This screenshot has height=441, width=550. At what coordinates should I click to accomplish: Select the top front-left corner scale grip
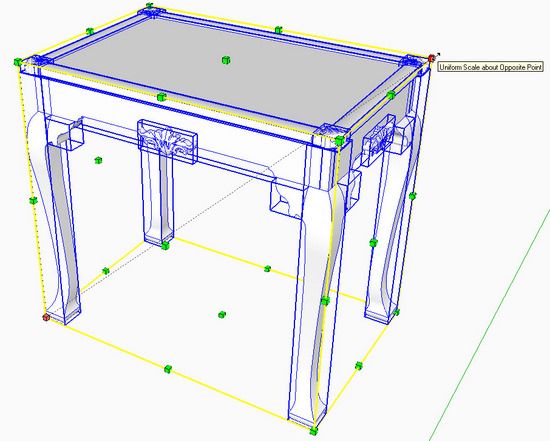pyautogui.click(x=18, y=62)
